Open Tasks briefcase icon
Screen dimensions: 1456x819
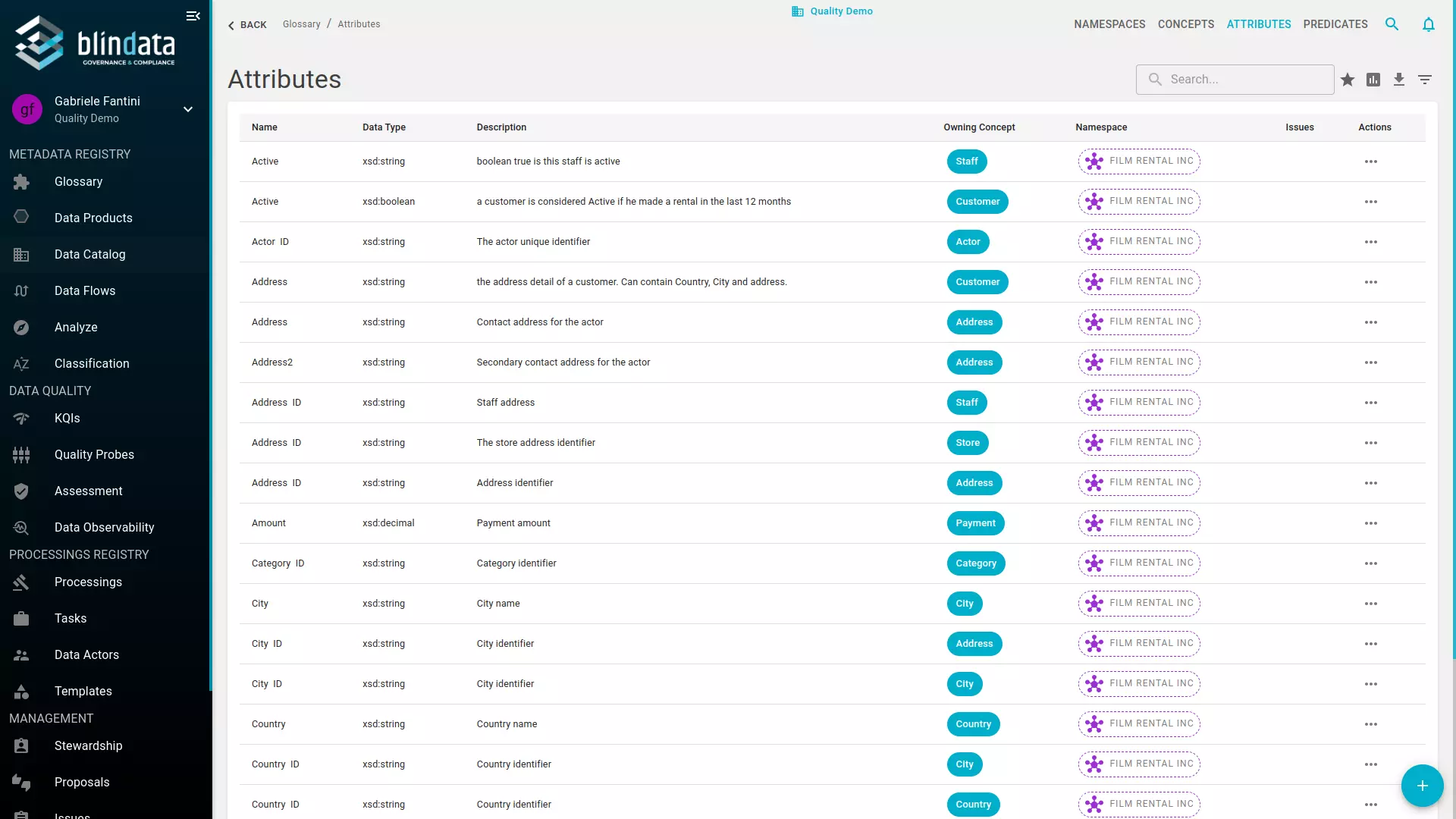click(x=21, y=619)
